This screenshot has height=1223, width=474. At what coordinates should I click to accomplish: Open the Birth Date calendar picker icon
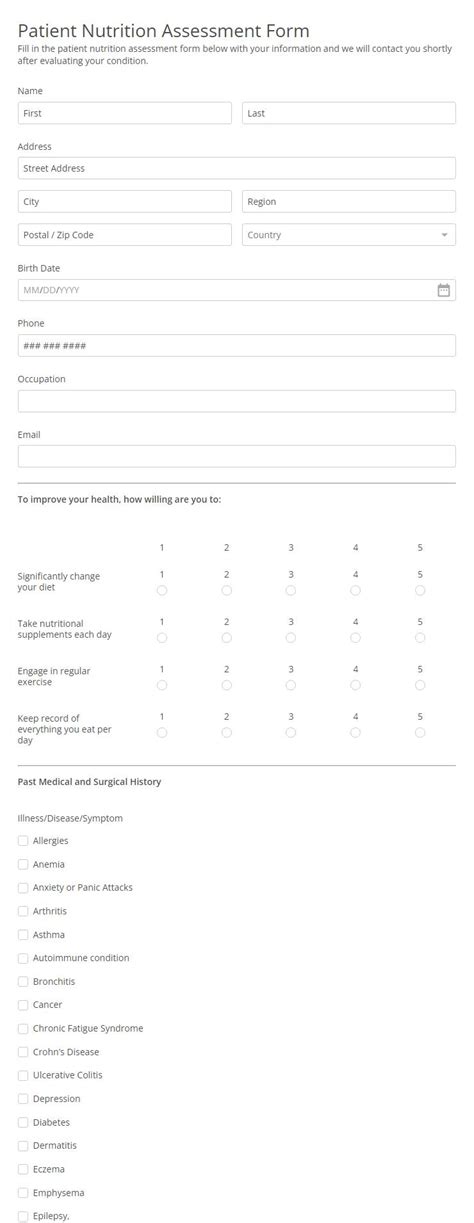click(x=444, y=290)
